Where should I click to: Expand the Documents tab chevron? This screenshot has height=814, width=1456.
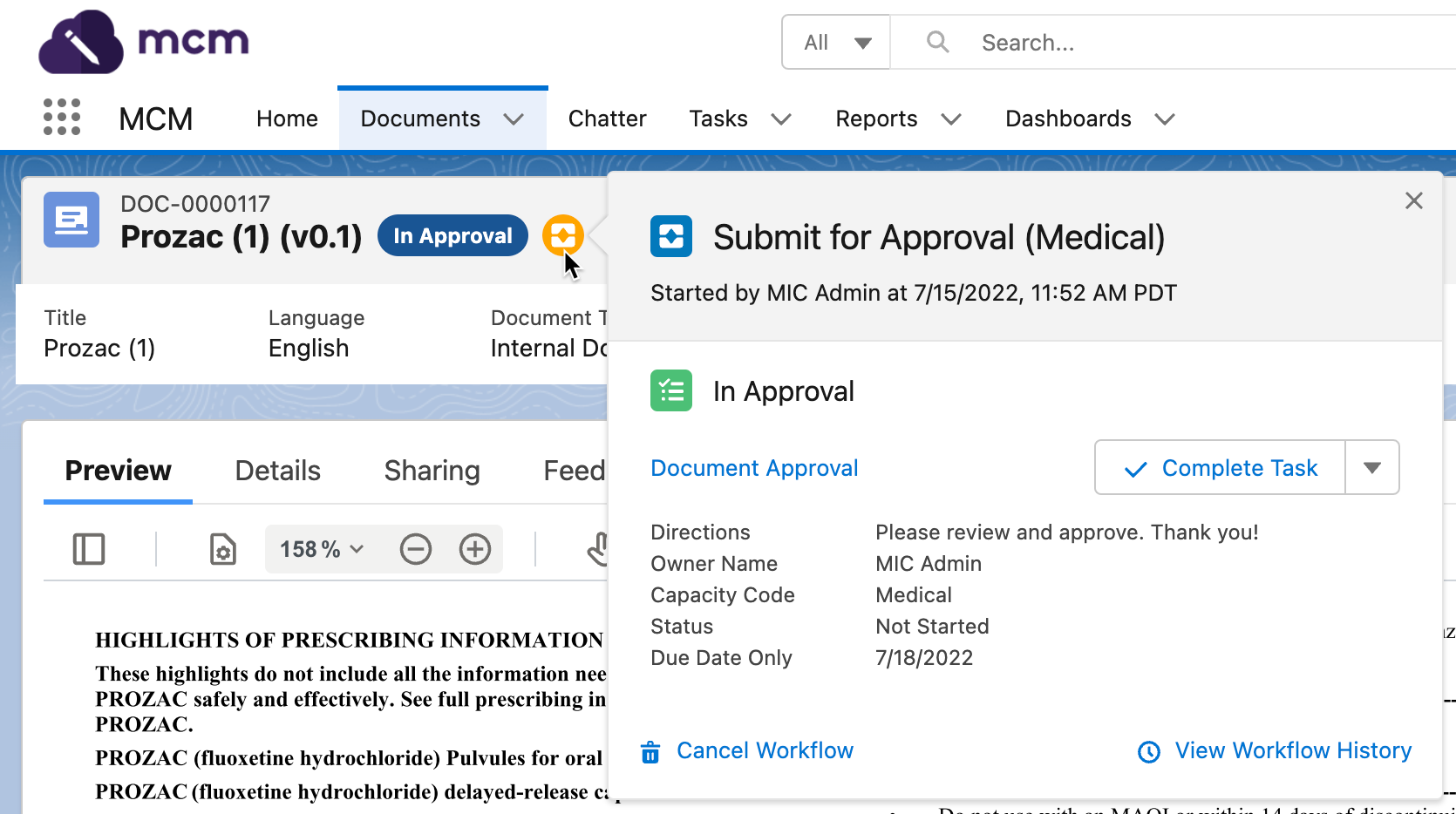coord(514,119)
